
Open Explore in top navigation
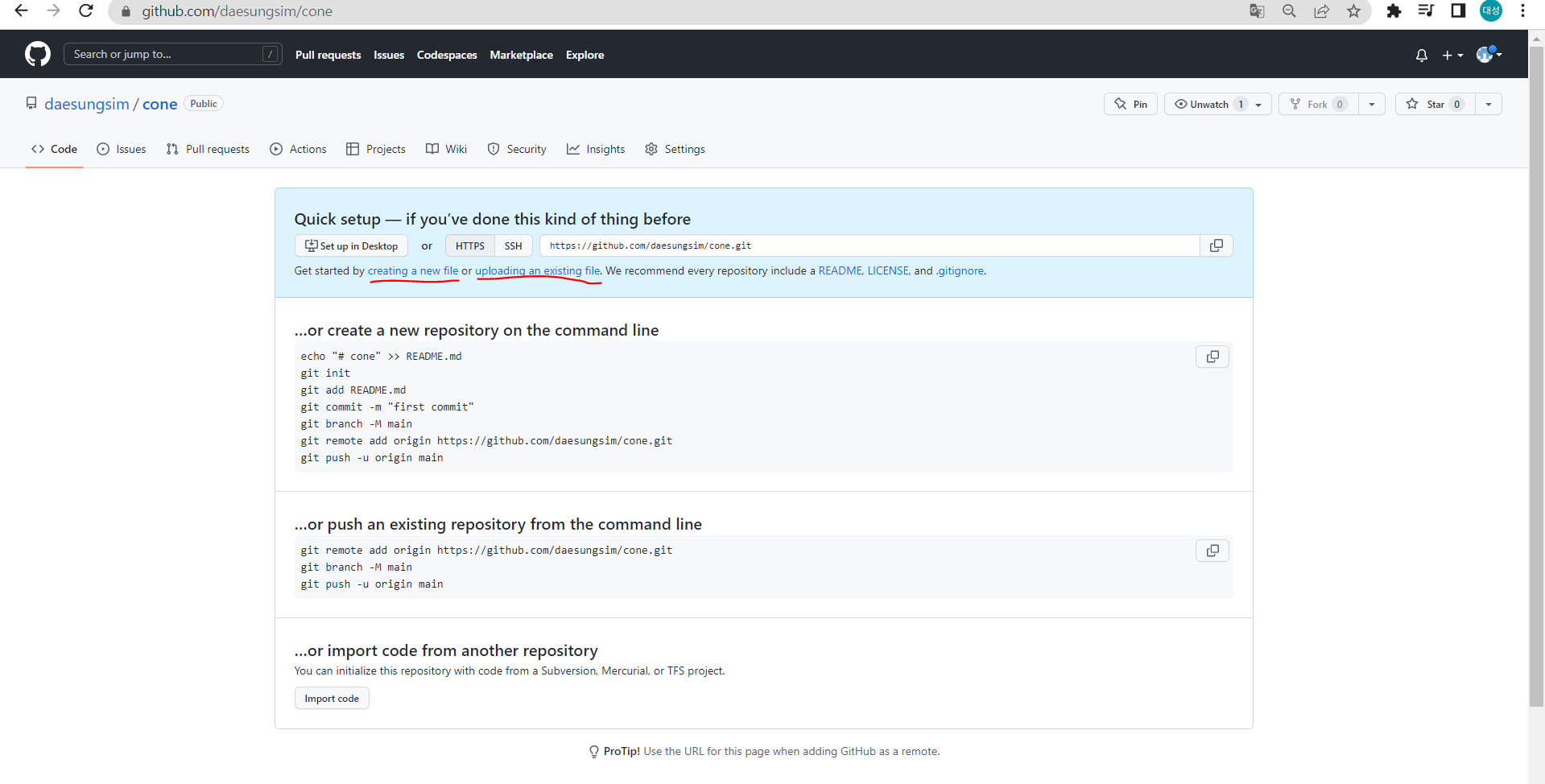click(x=585, y=55)
